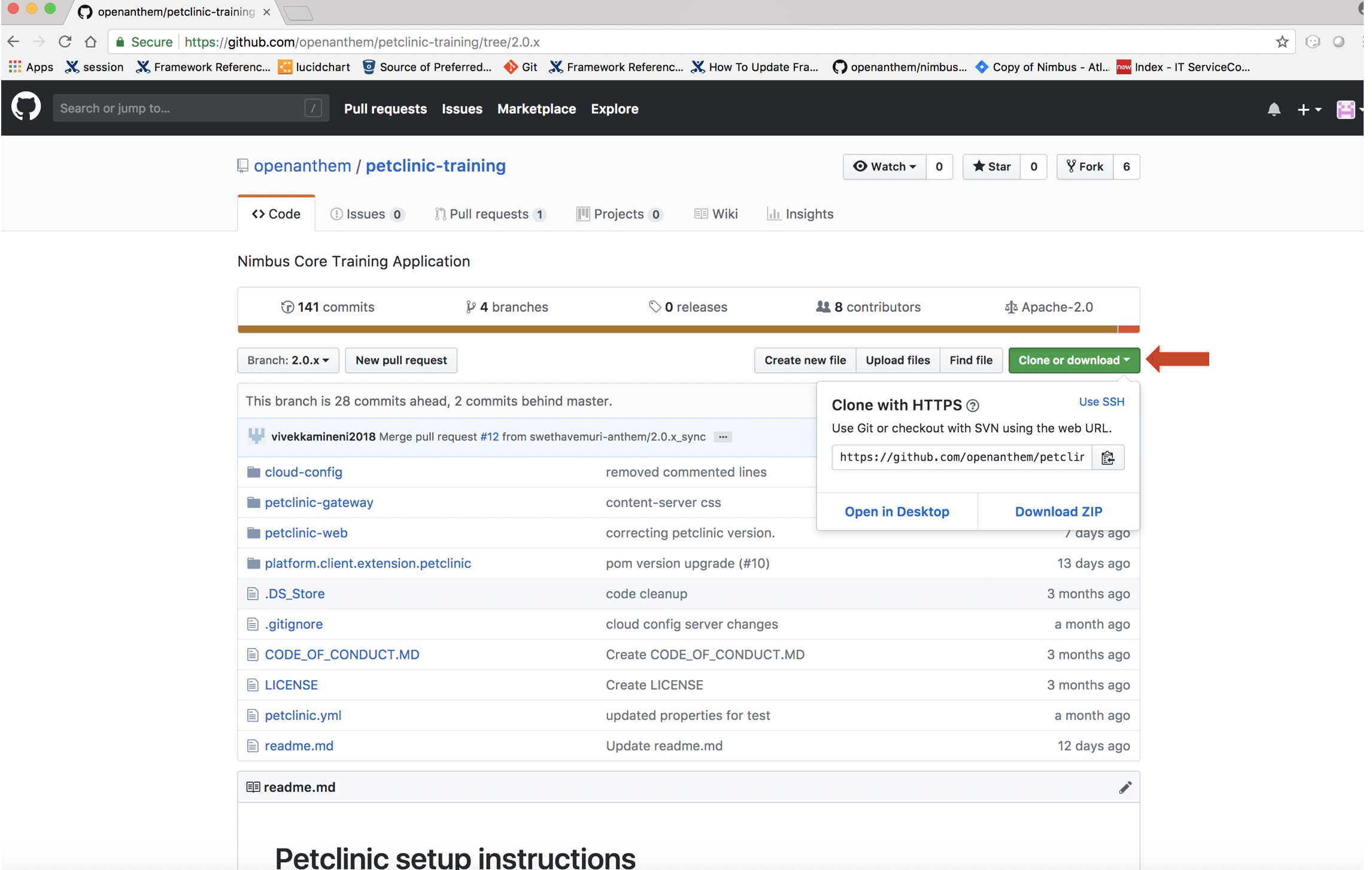
Task: Open the lucidchart bookmark
Action: pos(314,67)
